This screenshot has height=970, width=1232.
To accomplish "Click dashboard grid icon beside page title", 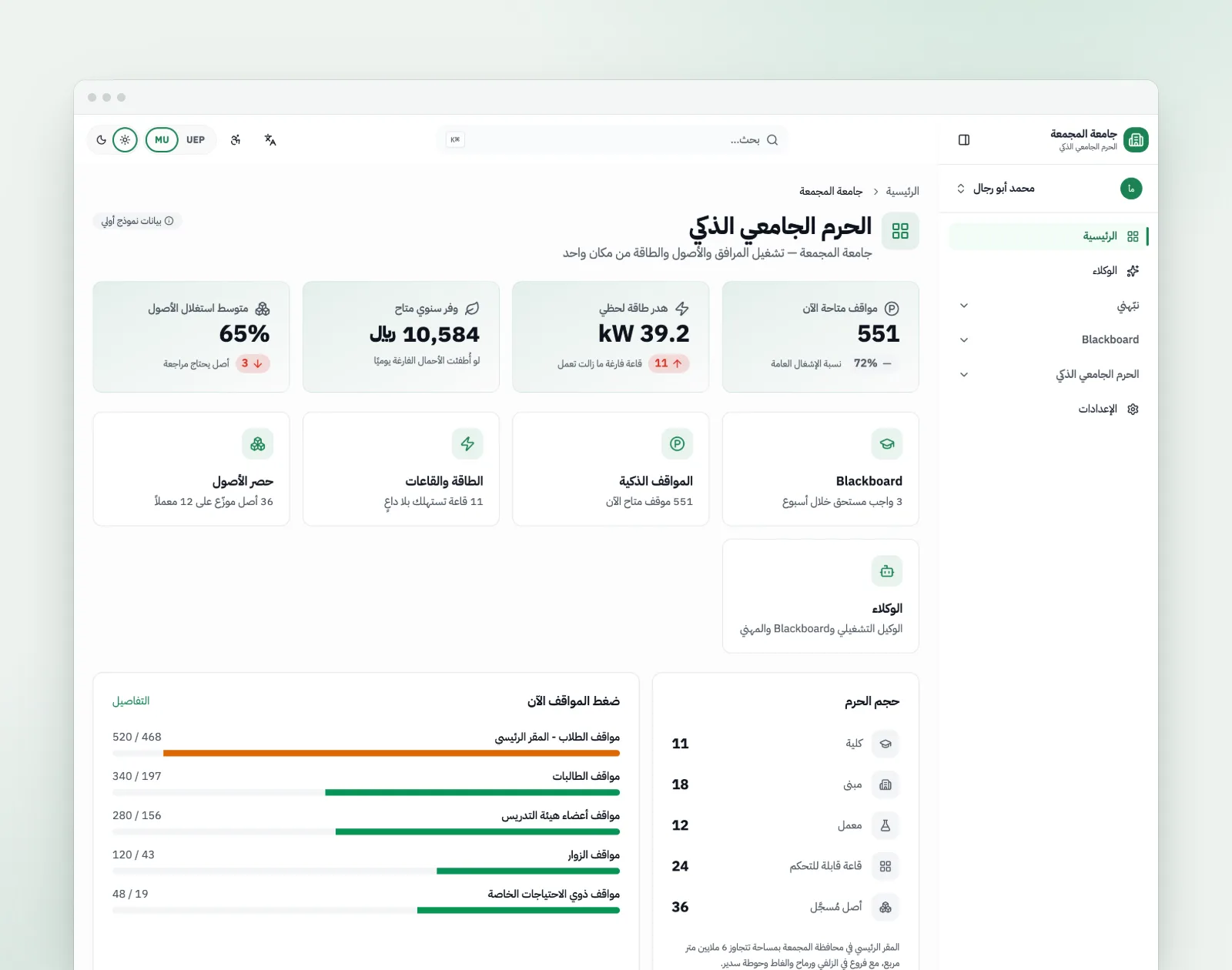I will pos(900,231).
